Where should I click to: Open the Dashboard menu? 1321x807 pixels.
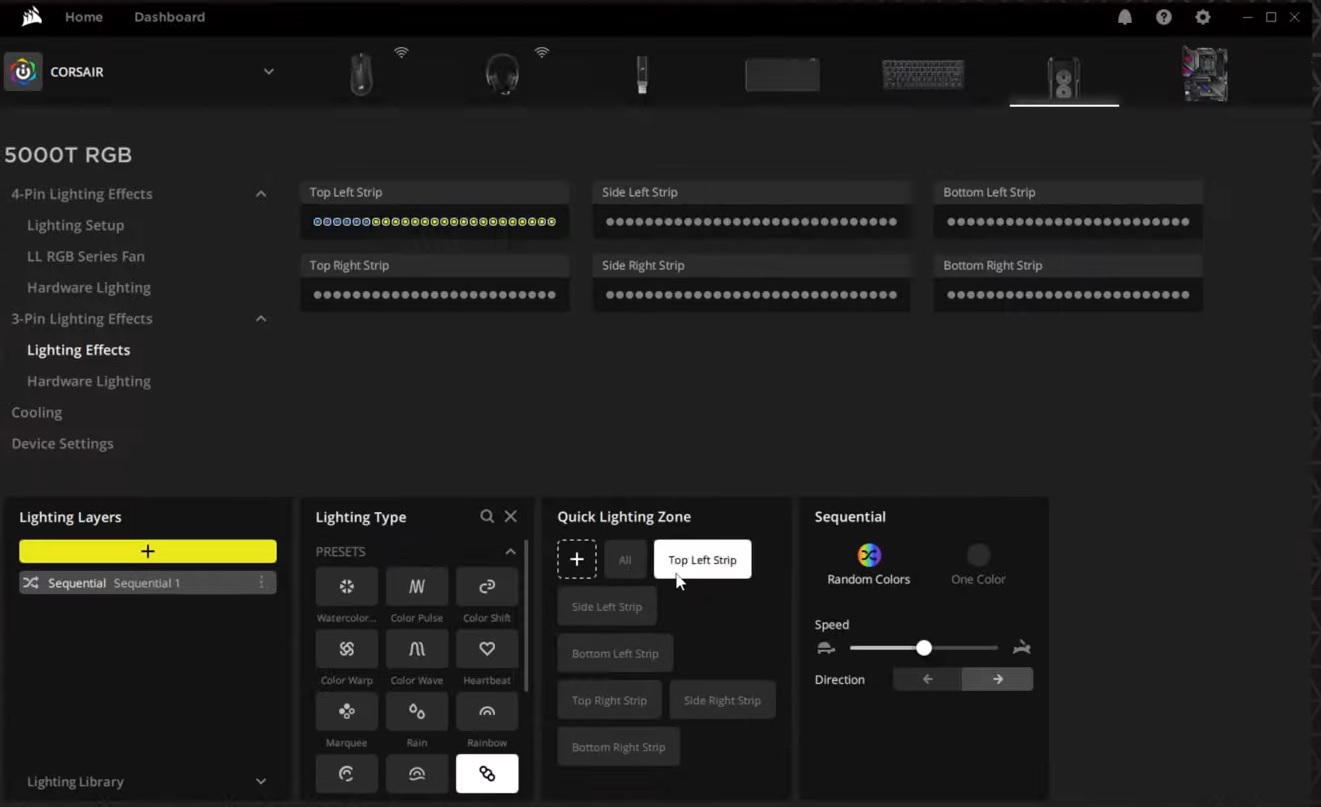169,16
